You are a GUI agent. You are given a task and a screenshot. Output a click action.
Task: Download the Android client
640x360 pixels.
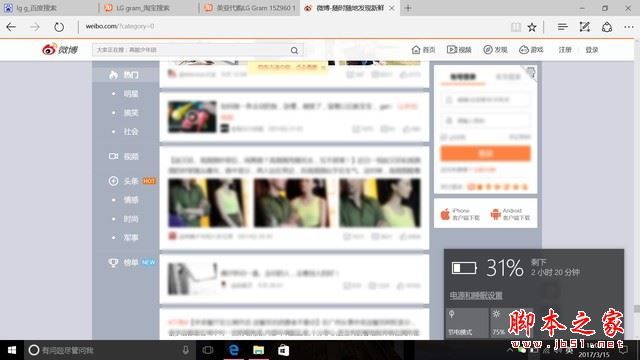tap(510, 214)
